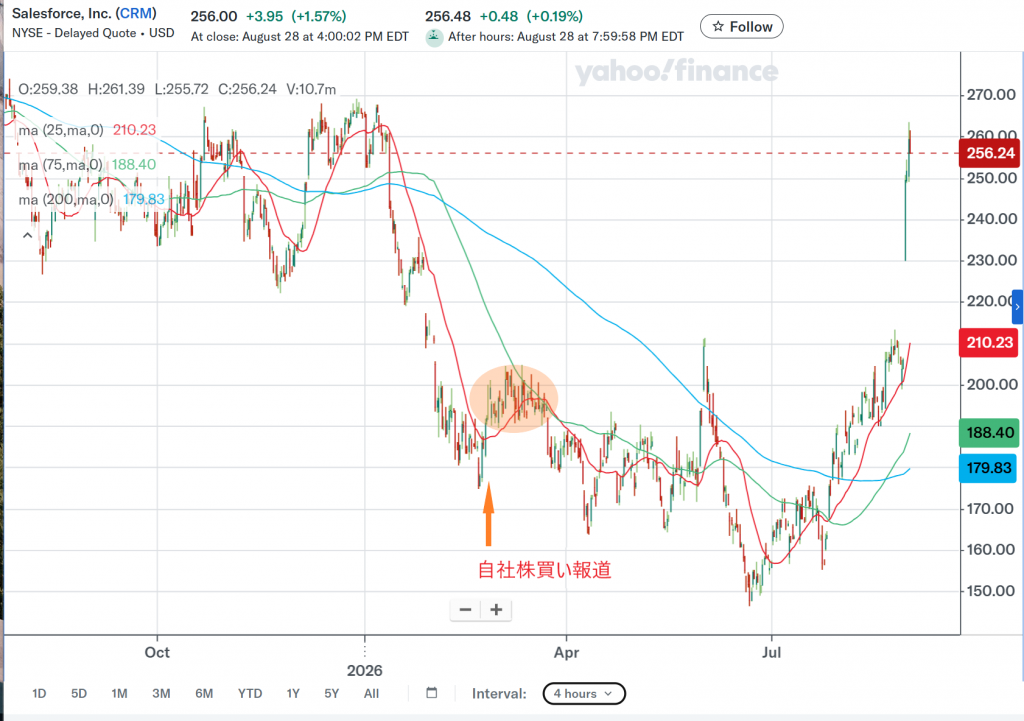The height and width of the screenshot is (721, 1024).
Task: Zoom out chart with minus button
Action: pyautogui.click(x=465, y=610)
